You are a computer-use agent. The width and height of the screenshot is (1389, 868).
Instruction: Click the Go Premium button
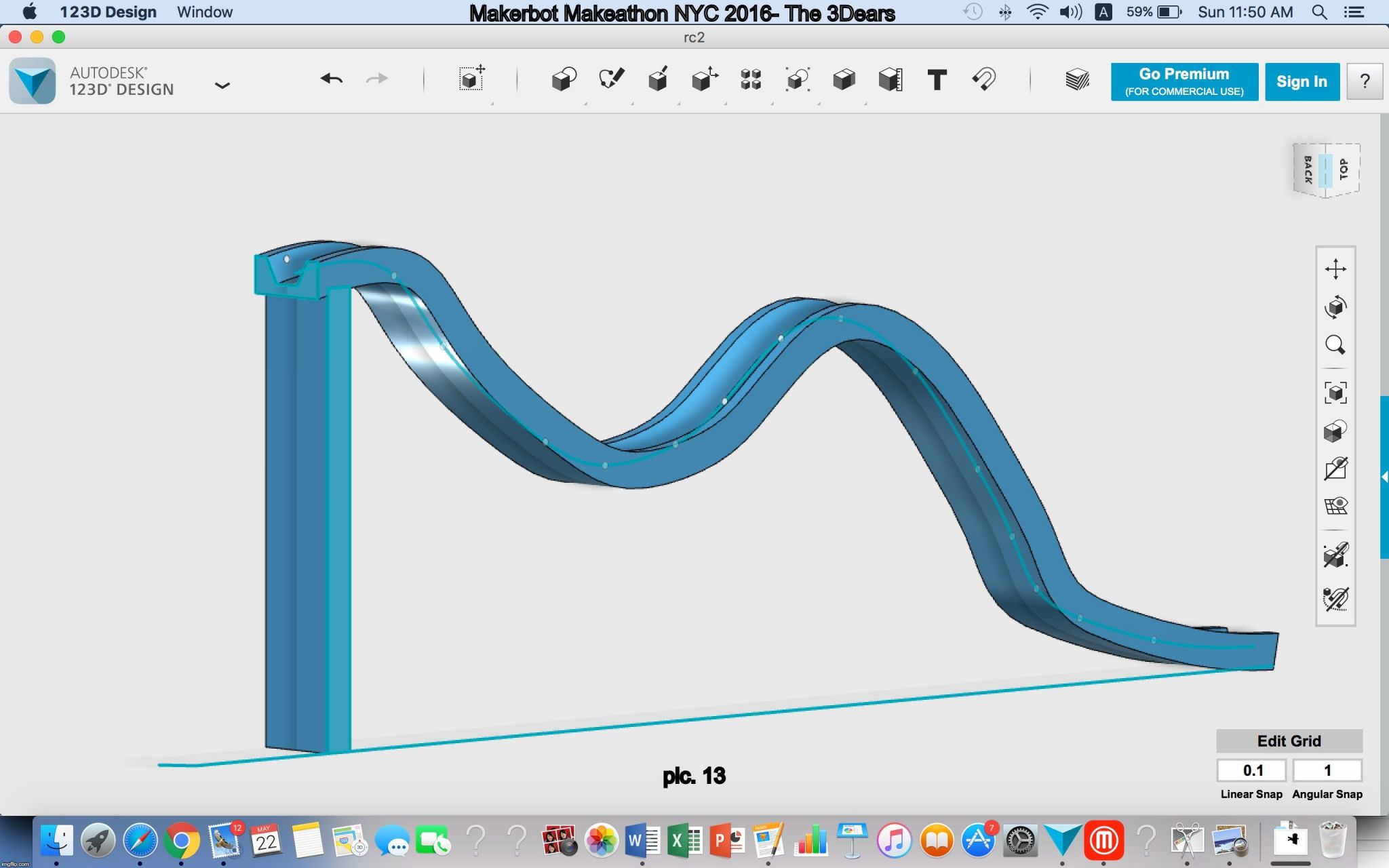coord(1184,81)
